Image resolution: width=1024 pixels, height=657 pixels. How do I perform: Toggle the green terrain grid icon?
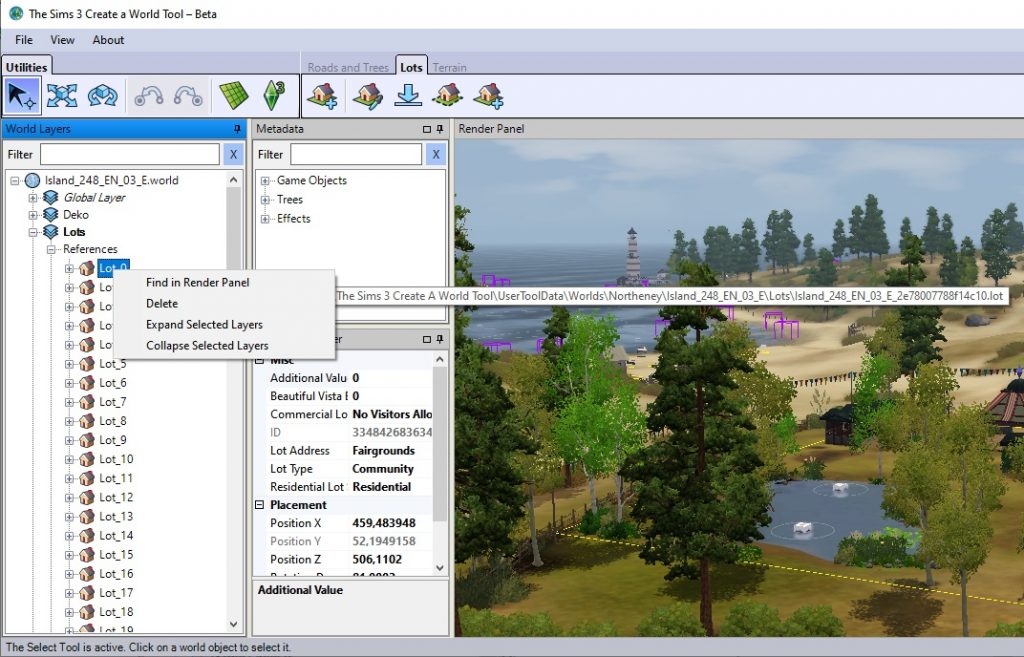click(234, 95)
